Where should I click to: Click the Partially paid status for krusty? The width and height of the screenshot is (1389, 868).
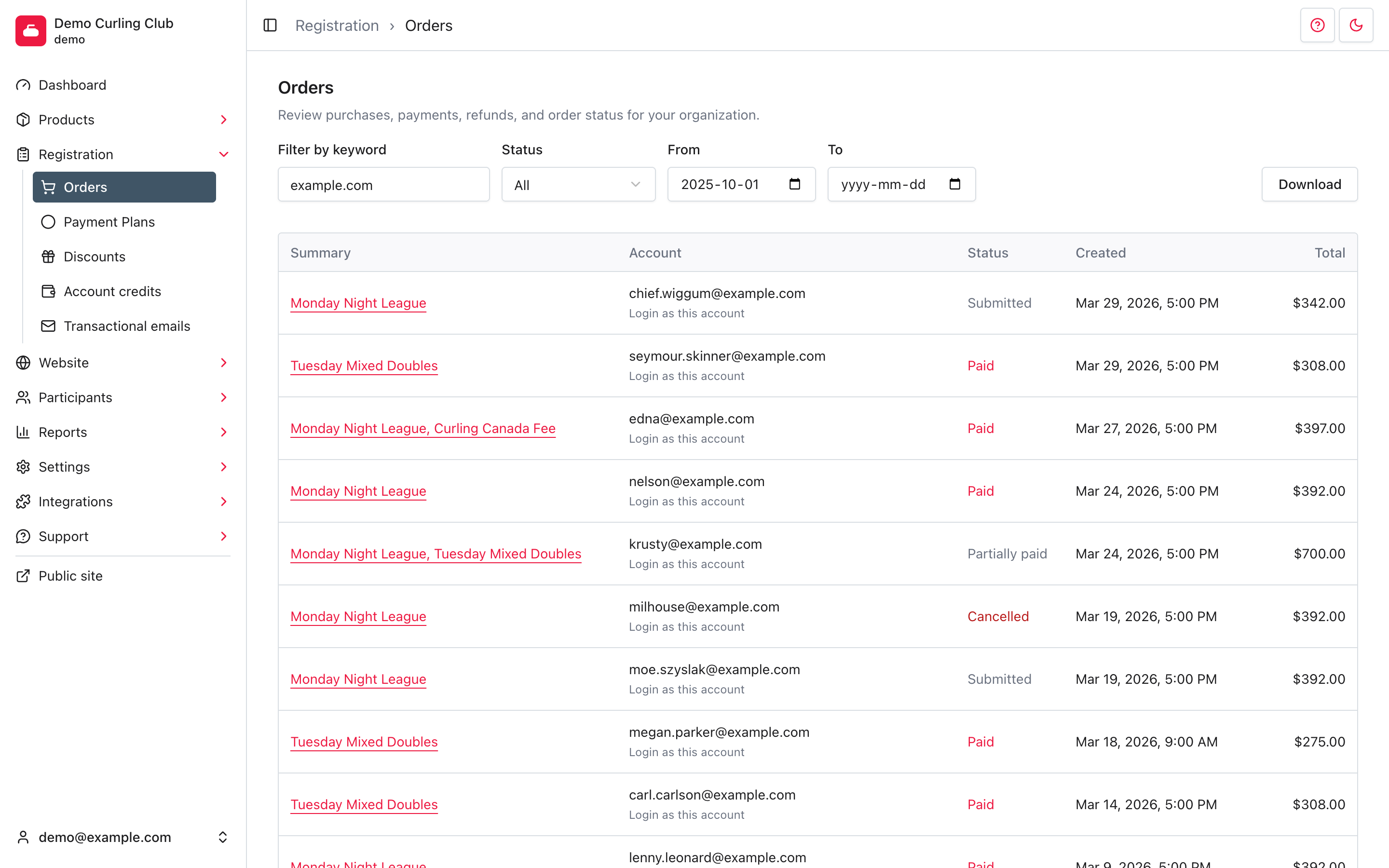1007,554
